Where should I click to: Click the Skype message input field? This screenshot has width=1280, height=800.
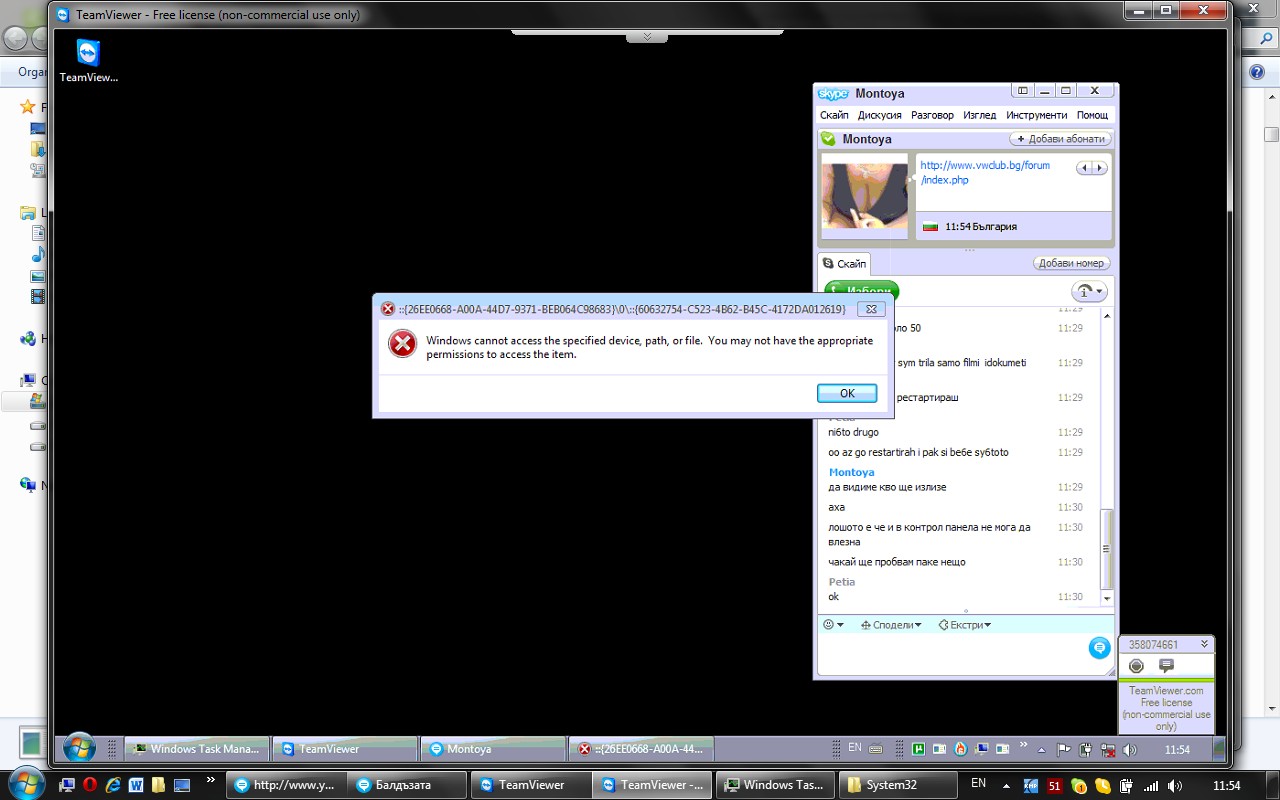coord(951,654)
